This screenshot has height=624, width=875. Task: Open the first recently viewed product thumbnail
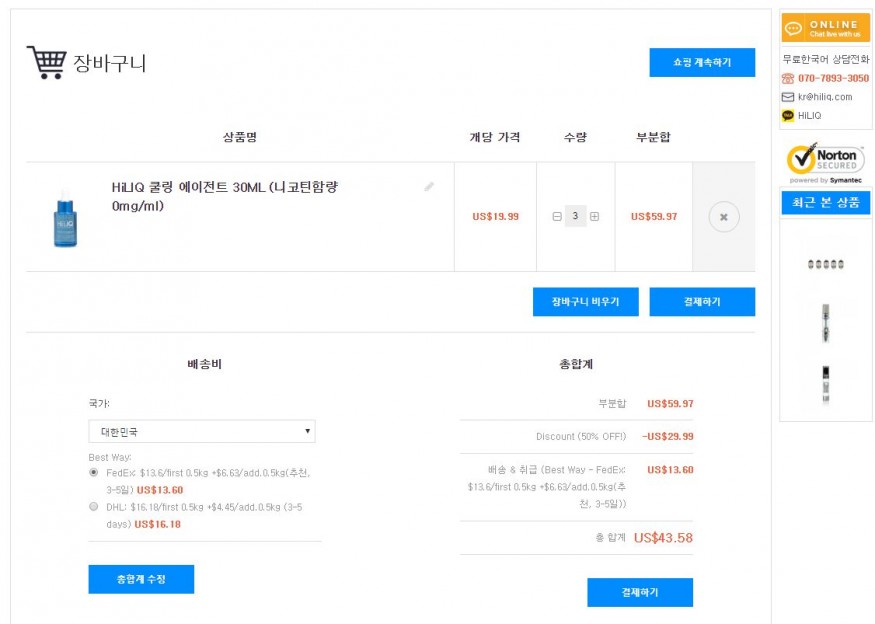[825, 264]
